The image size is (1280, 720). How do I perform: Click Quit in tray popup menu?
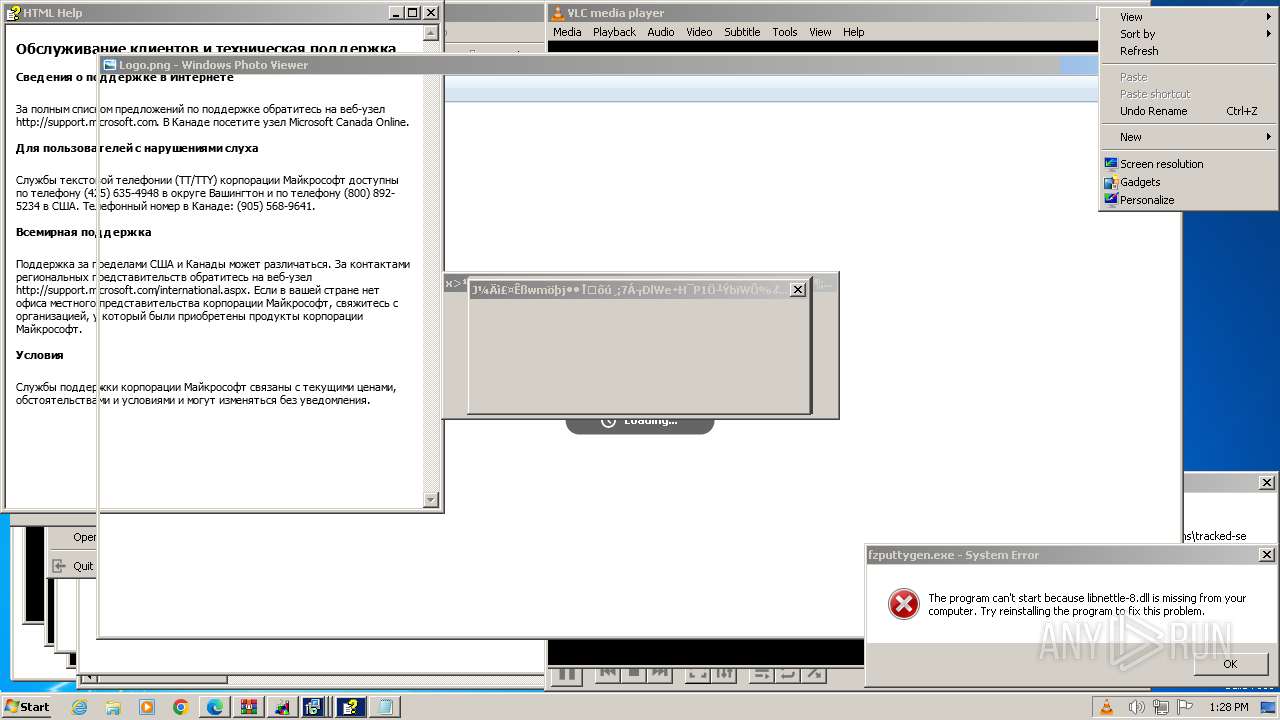coord(83,566)
